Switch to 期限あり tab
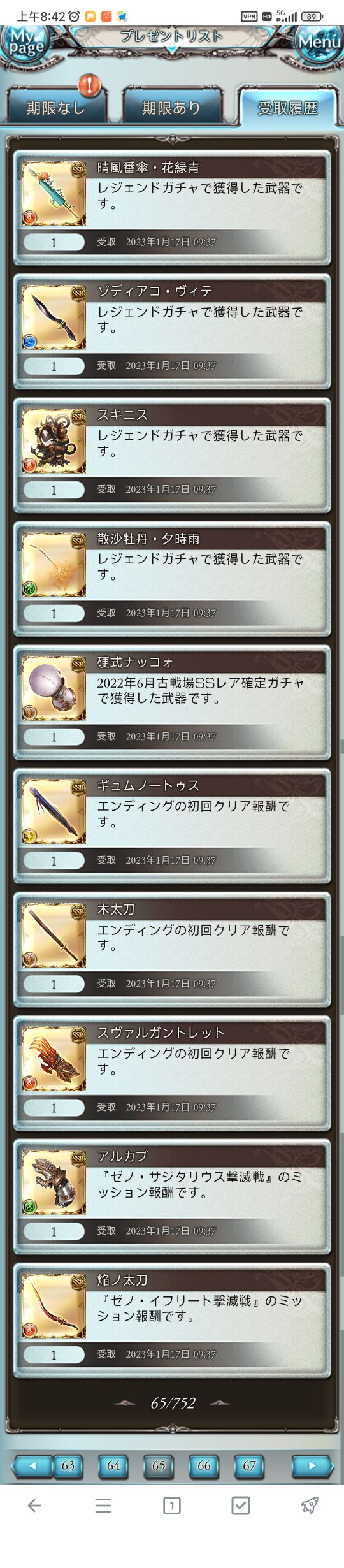 click(171, 107)
